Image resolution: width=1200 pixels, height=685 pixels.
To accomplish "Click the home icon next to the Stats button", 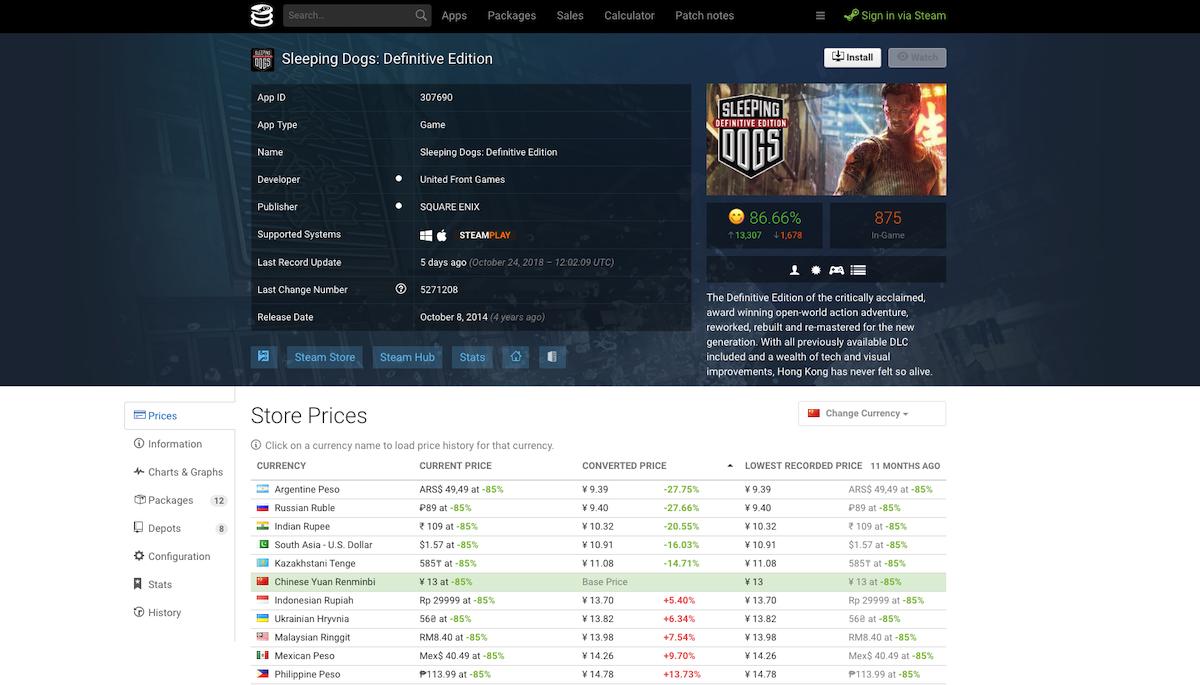I will click(x=516, y=356).
